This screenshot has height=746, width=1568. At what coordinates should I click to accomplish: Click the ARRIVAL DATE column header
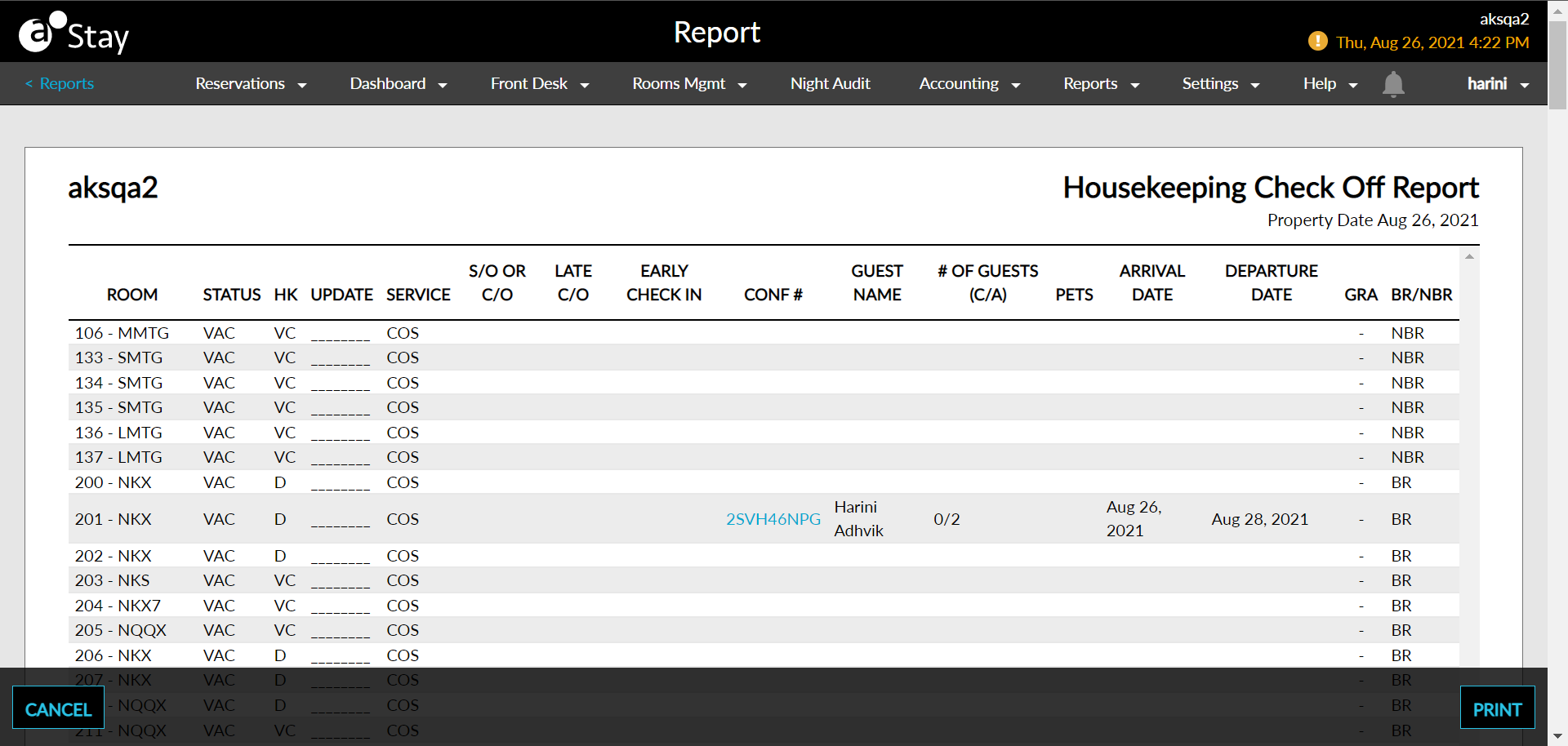pos(1151,282)
